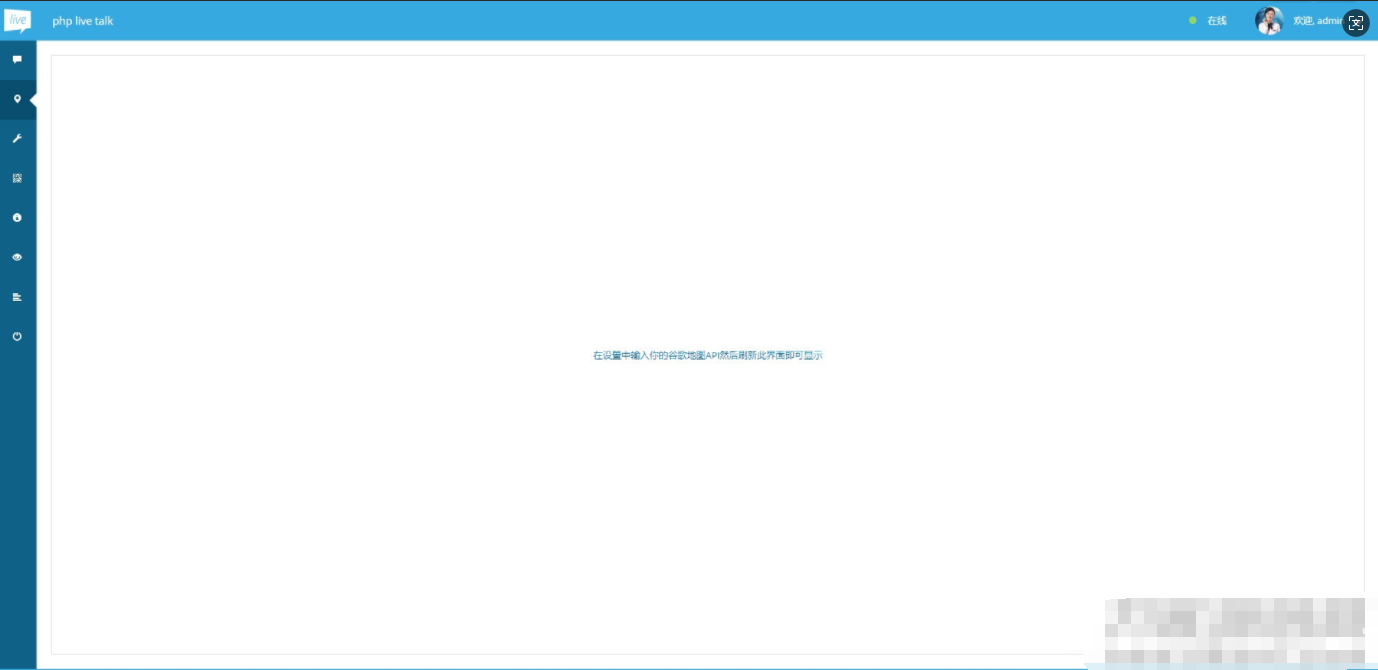Image resolution: width=1378 pixels, height=670 pixels.
Task: Click the eye visitor monitor icon
Action: coord(17,257)
